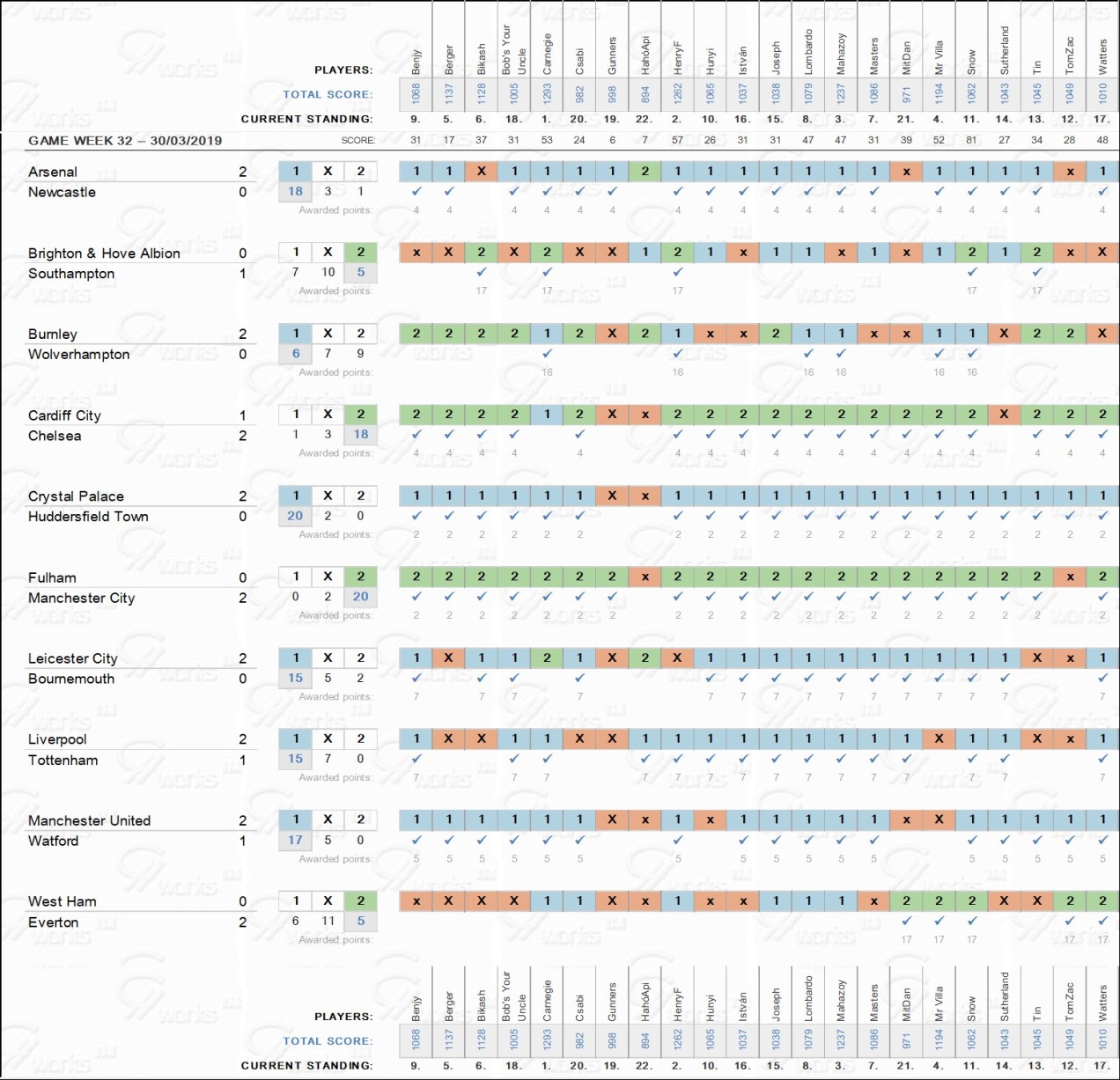Click Tin's checkmark in the Brighton–Southampton row
This screenshot has width=1120, height=1080.
click(1037, 272)
